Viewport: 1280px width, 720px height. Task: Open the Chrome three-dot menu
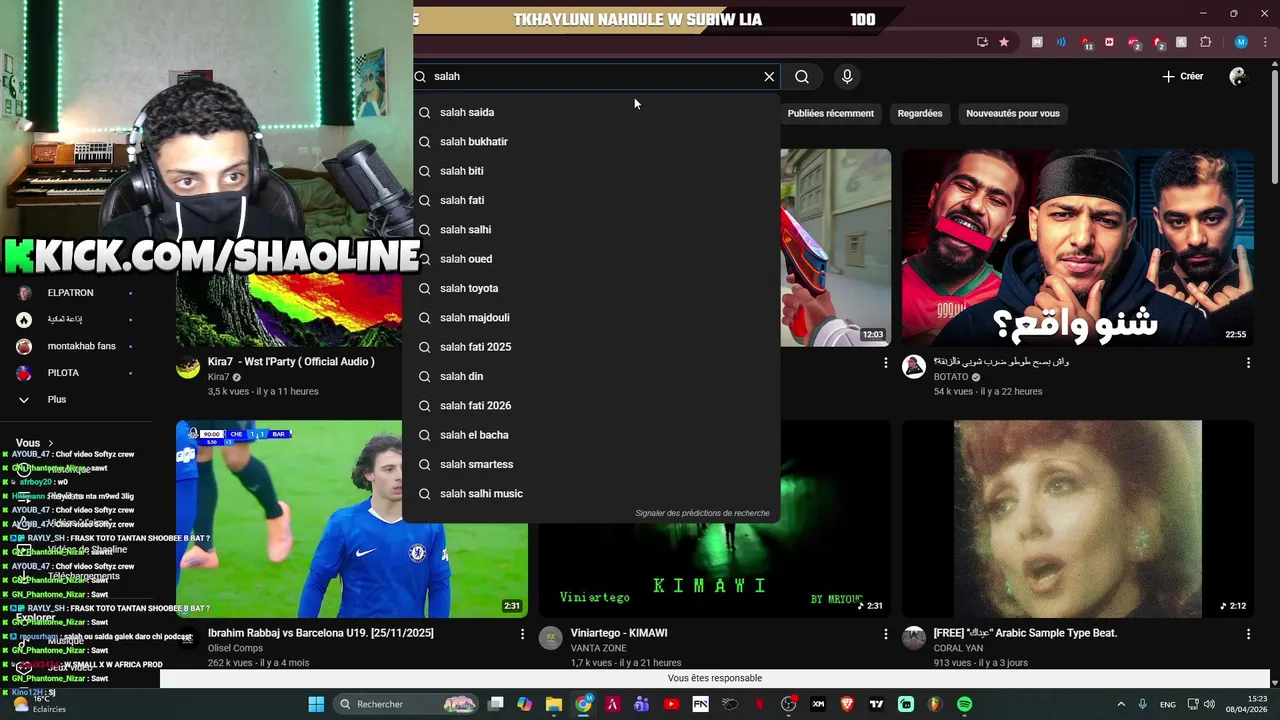pos(1265,42)
